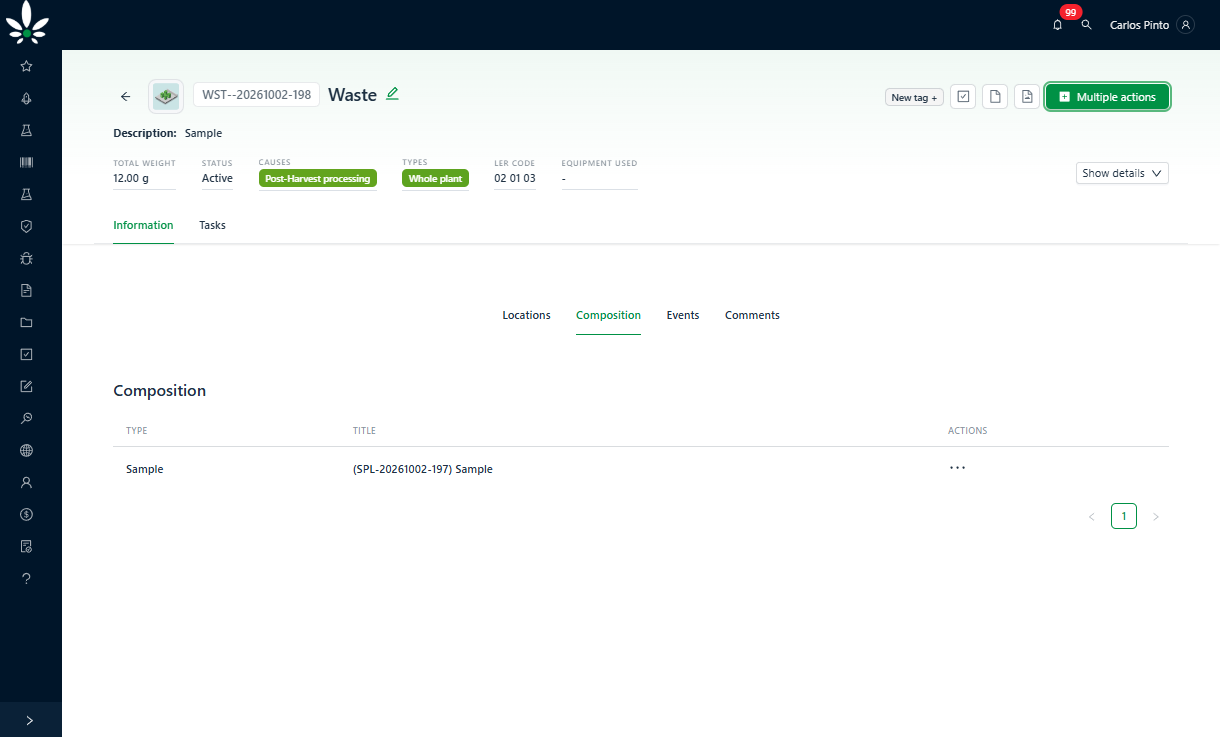Click the next page arrow in pagination

pyautogui.click(x=1156, y=516)
